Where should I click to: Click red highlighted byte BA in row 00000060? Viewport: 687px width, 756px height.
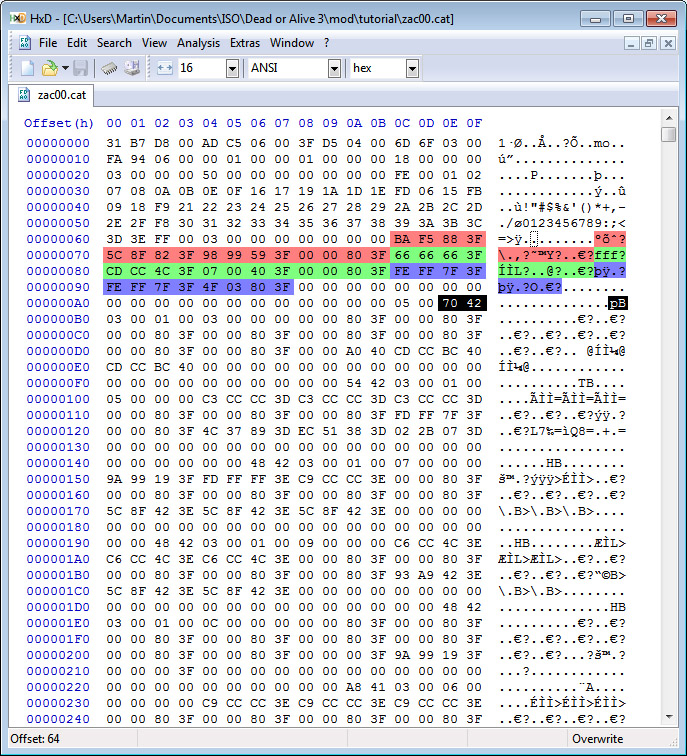point(402,239)
